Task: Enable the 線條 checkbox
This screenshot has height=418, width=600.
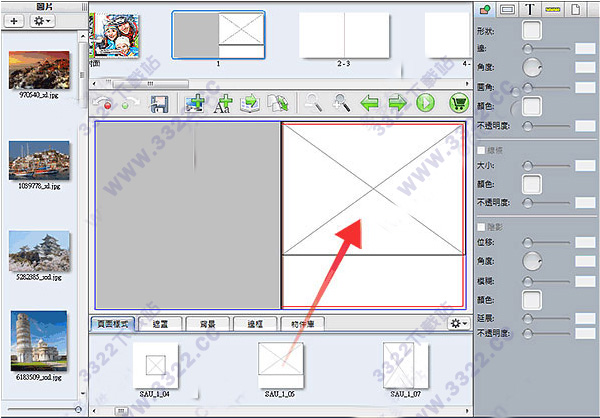Action: click(481, 150)
